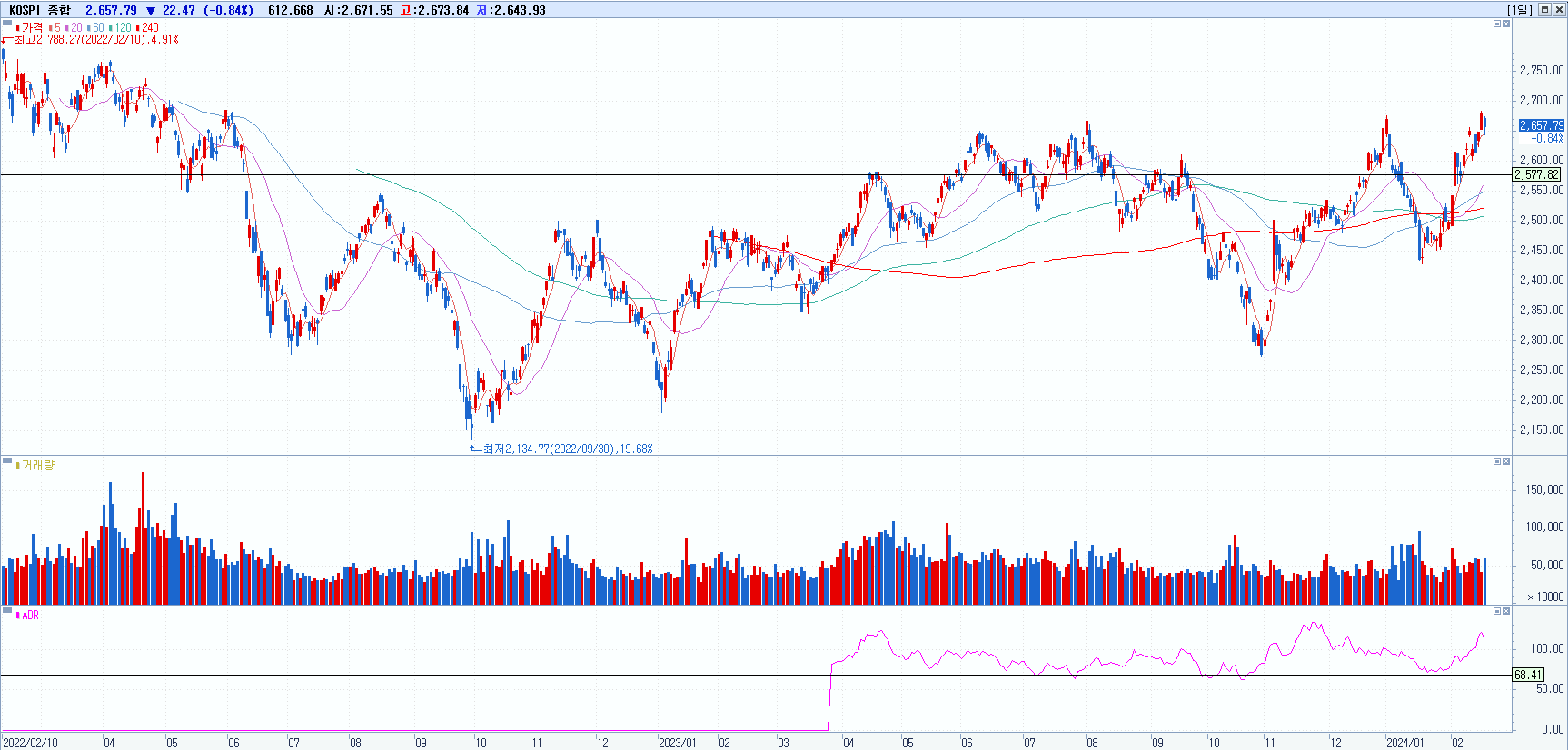Click the (-0.84%) change rate in header
The width and height of the screenshot is (1568, 750).
point(228,10)
